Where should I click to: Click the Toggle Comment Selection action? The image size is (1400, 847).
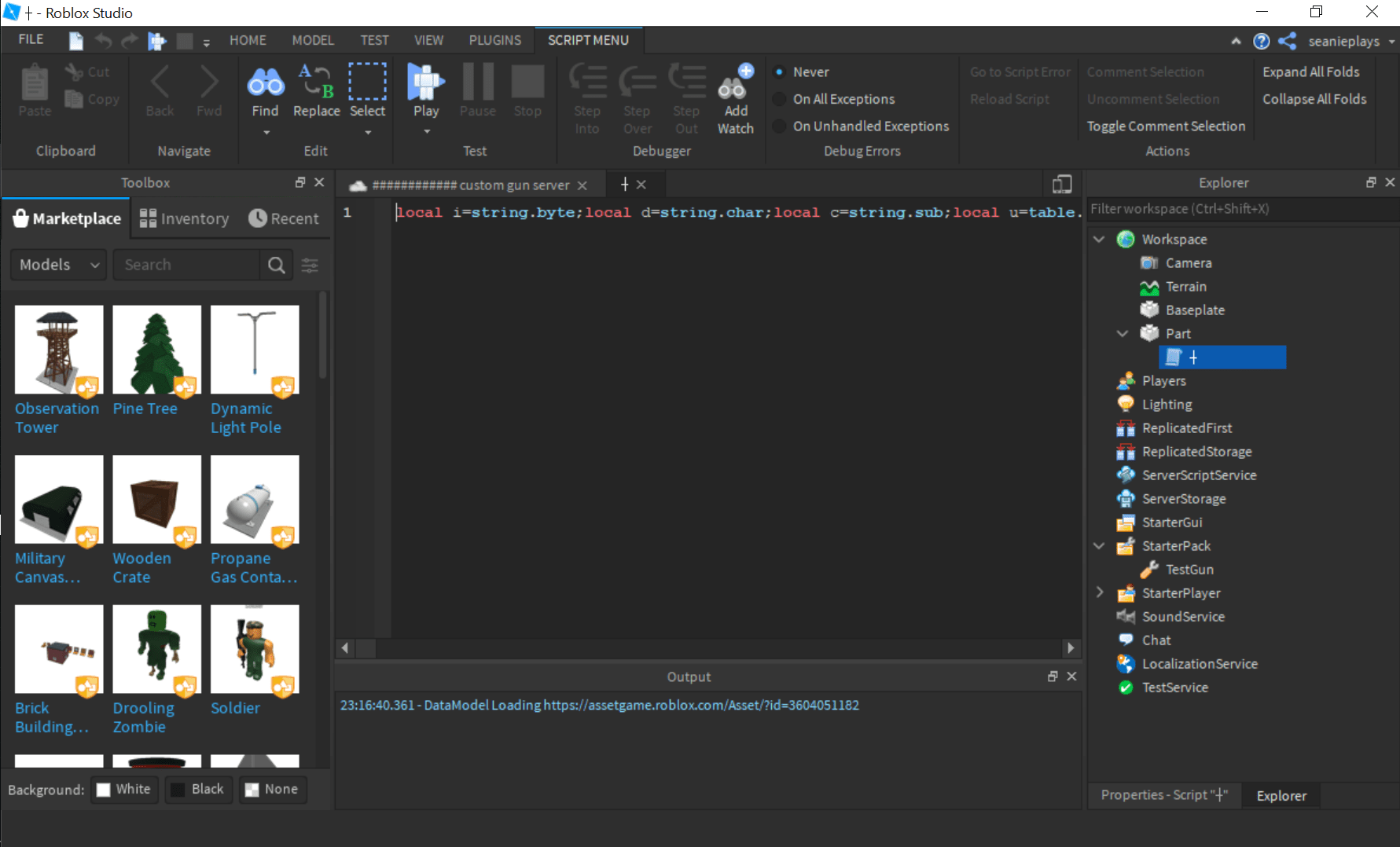[x=1166, y=126]
